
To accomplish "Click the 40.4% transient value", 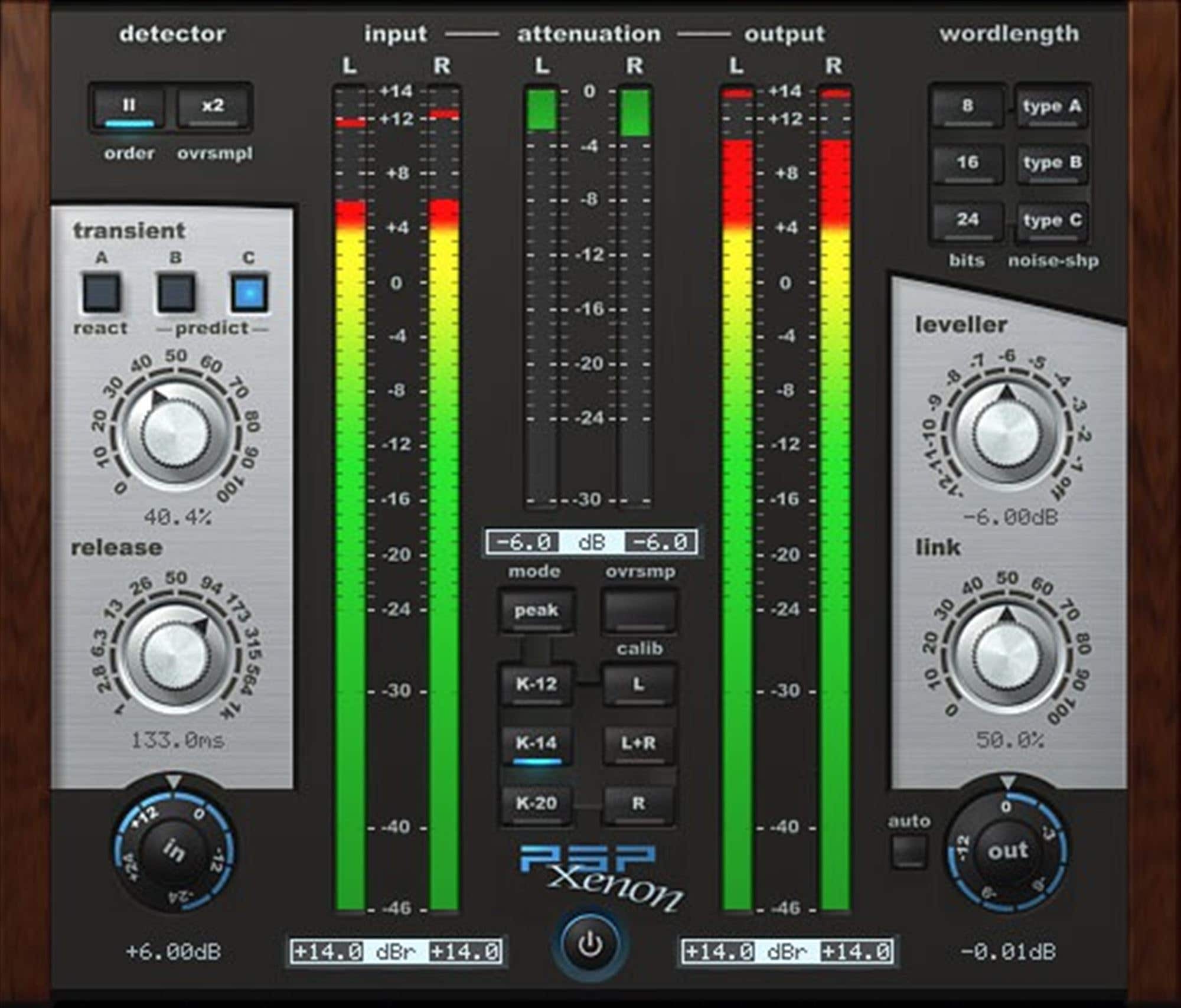I will (x=177, y=518).
